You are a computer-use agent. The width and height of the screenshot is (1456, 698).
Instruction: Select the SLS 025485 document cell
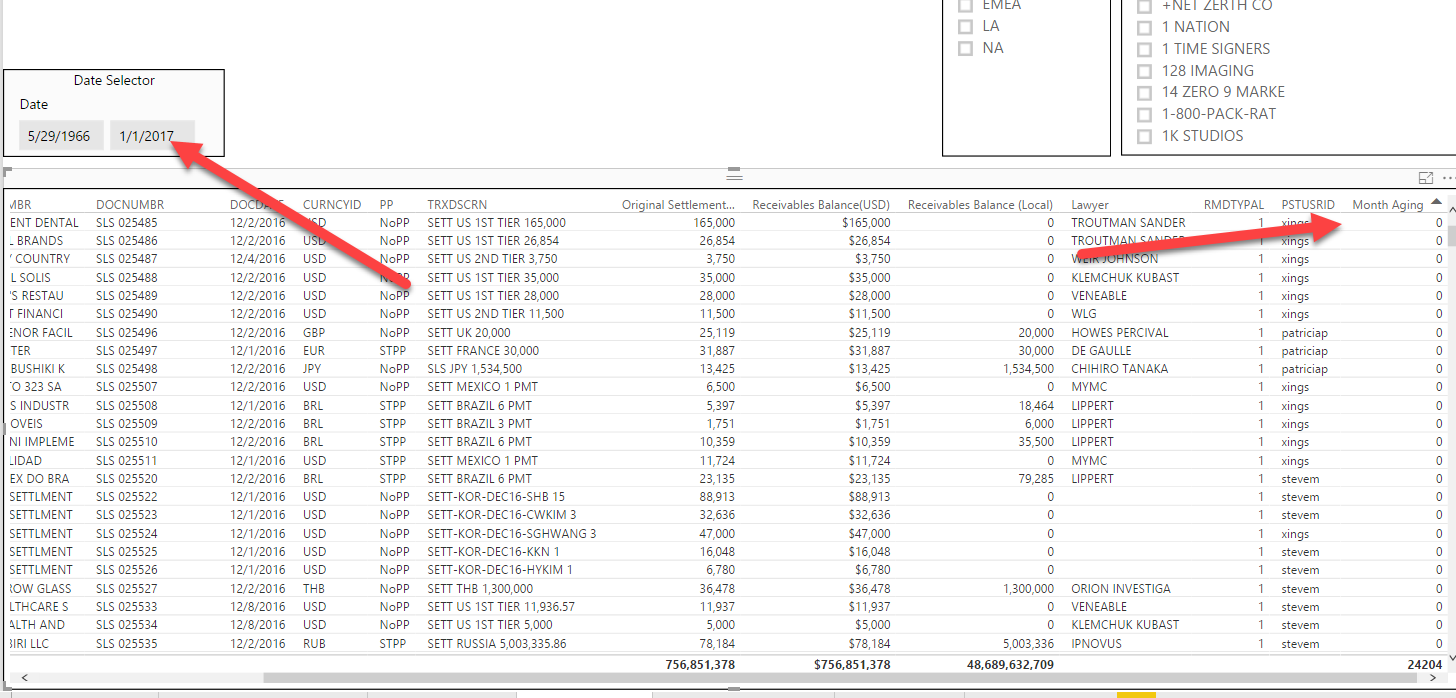click(127, 222)
